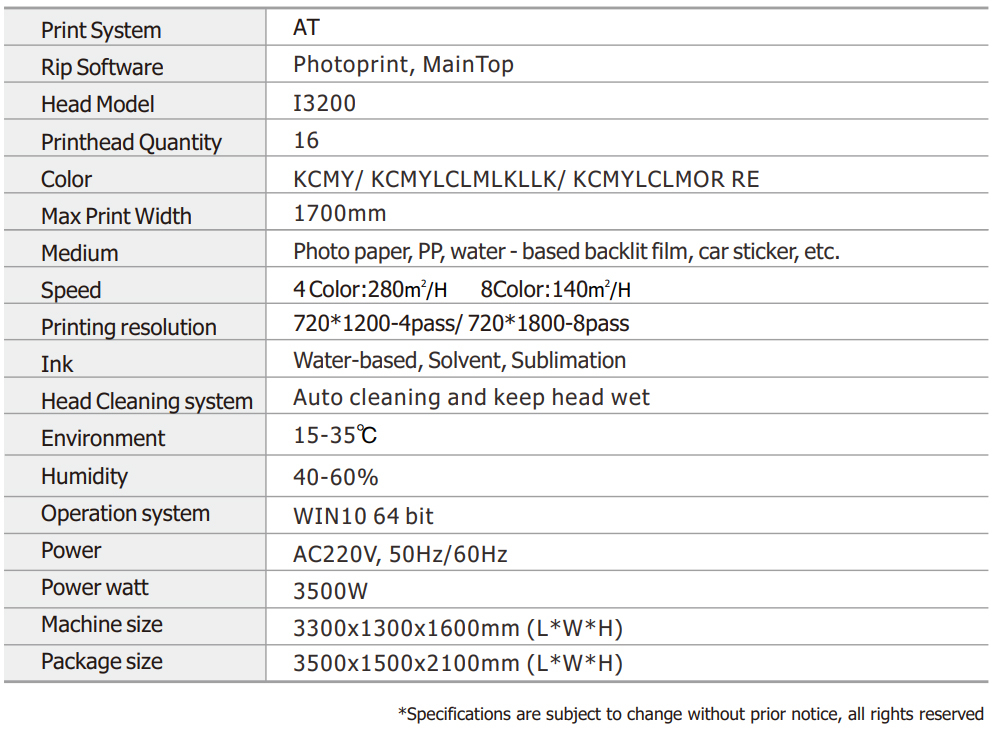The height and width of the screenshot is (731, 1000).
Task: Click the 1700mm max print width value
Action: coord(339,213)
